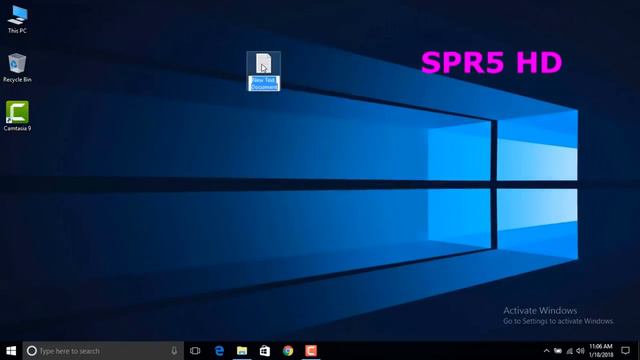Open the network status tray icon
This screenshot has width=640, height=360.
click(x=569, y=351)
